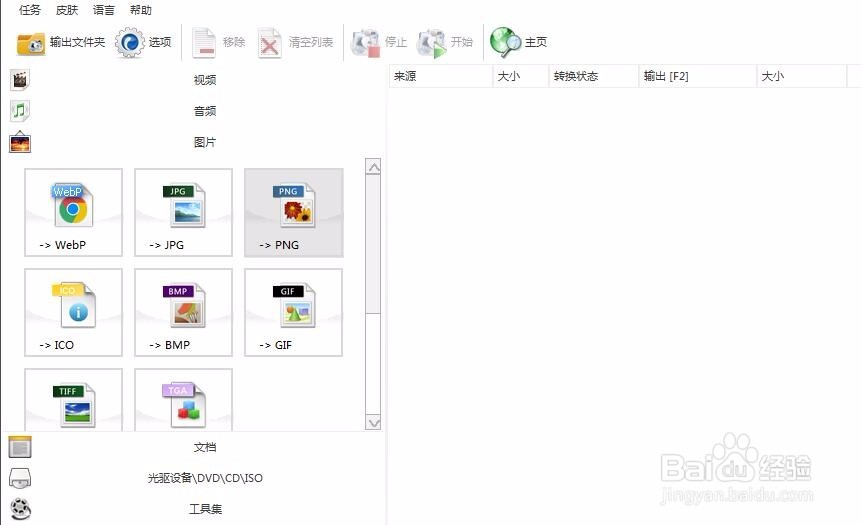
Task: Click the '-> BMP' label
Action: coord(170,345)
